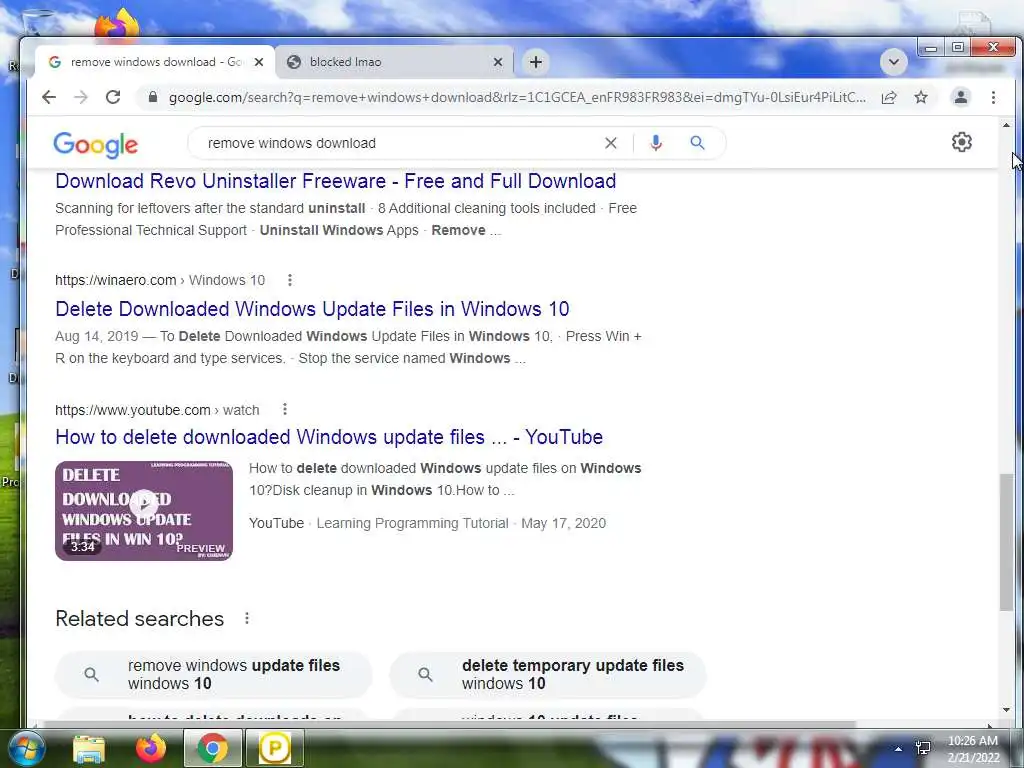This screenshot has width=1024, height=768.
Task: Open the YouTube 'How to delete downloaded' result
Action: point(329,437)
